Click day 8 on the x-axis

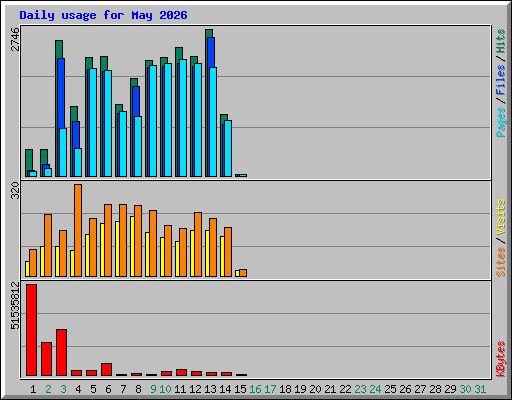point(138,389)
